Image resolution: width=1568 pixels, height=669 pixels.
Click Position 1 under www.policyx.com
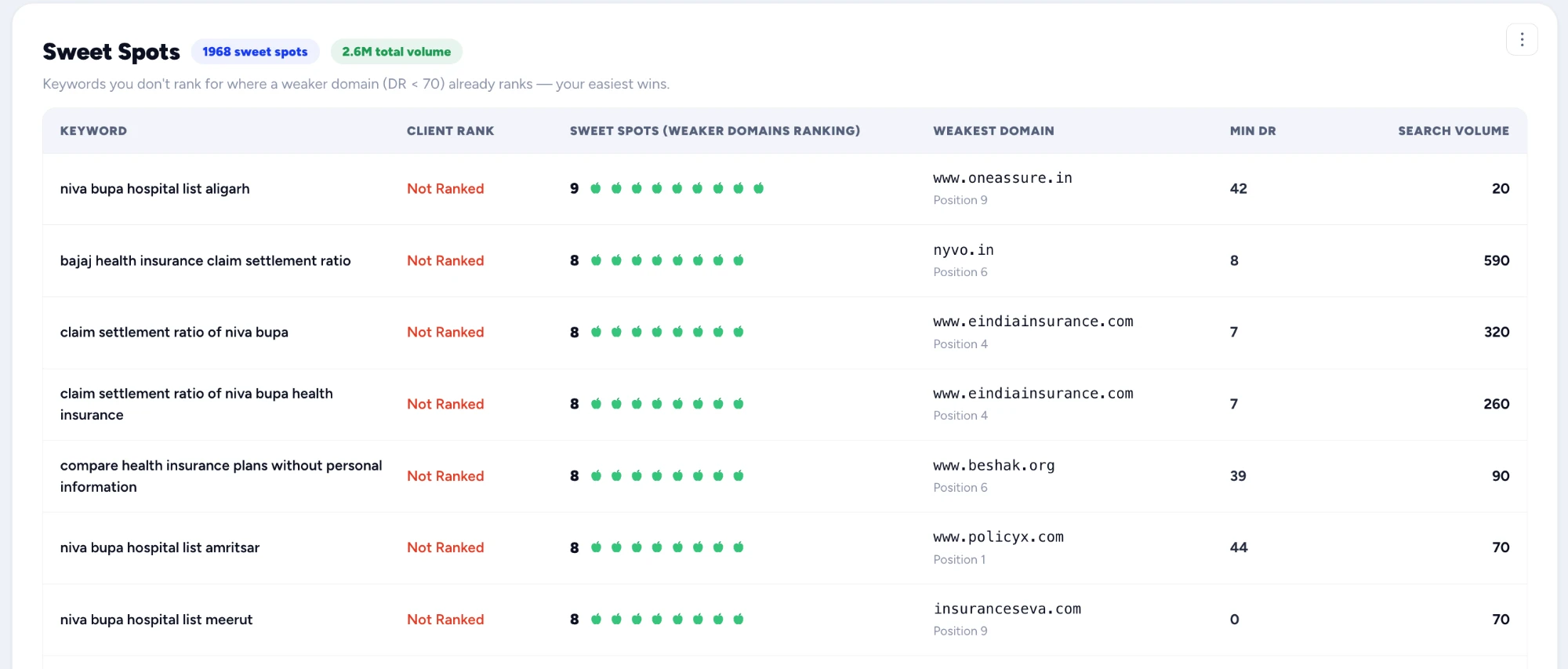pyautogui.click(x=960, y=560)
